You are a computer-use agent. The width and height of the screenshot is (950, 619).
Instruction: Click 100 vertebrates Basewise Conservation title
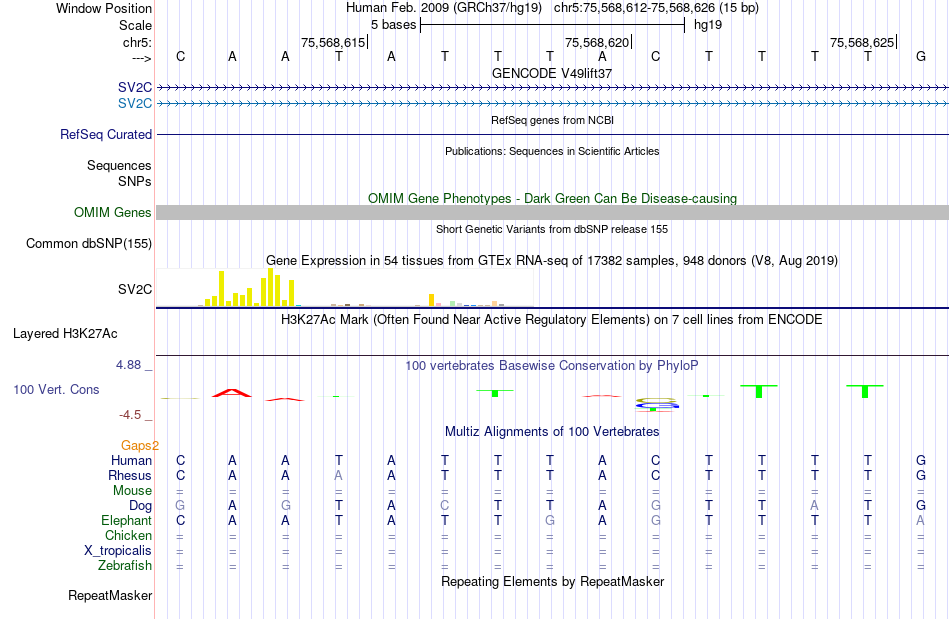click(x=552, y=365)
